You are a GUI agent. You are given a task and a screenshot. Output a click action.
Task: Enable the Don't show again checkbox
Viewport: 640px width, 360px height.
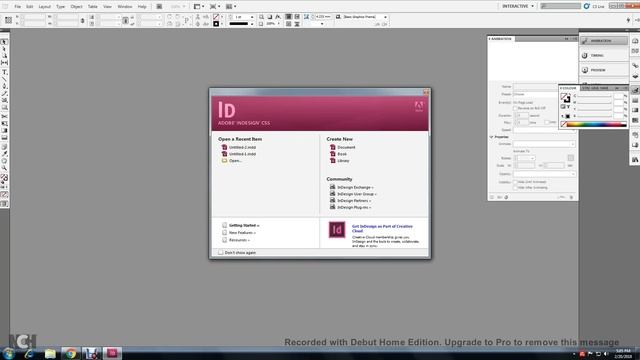click(x=220, y=253)
